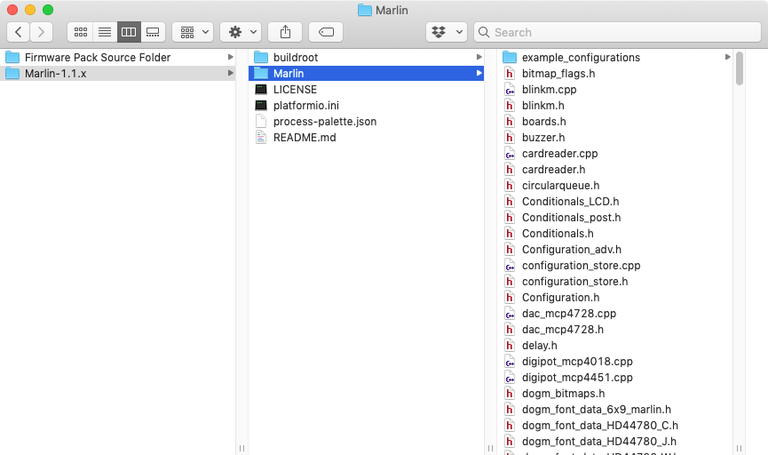Viewport: 768px width, 455px height.
Task: Switch to icon view mode
Action: pos(80,32)
